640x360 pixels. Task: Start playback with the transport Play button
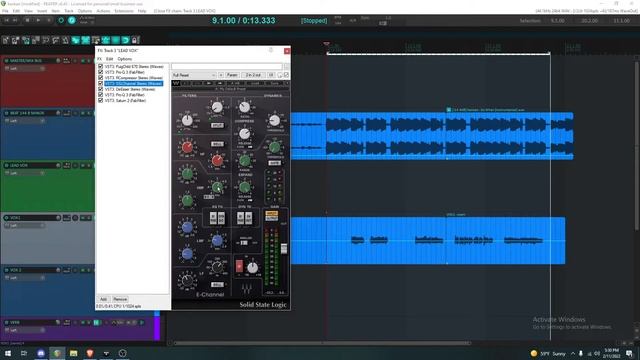click(x=38, y=20)
